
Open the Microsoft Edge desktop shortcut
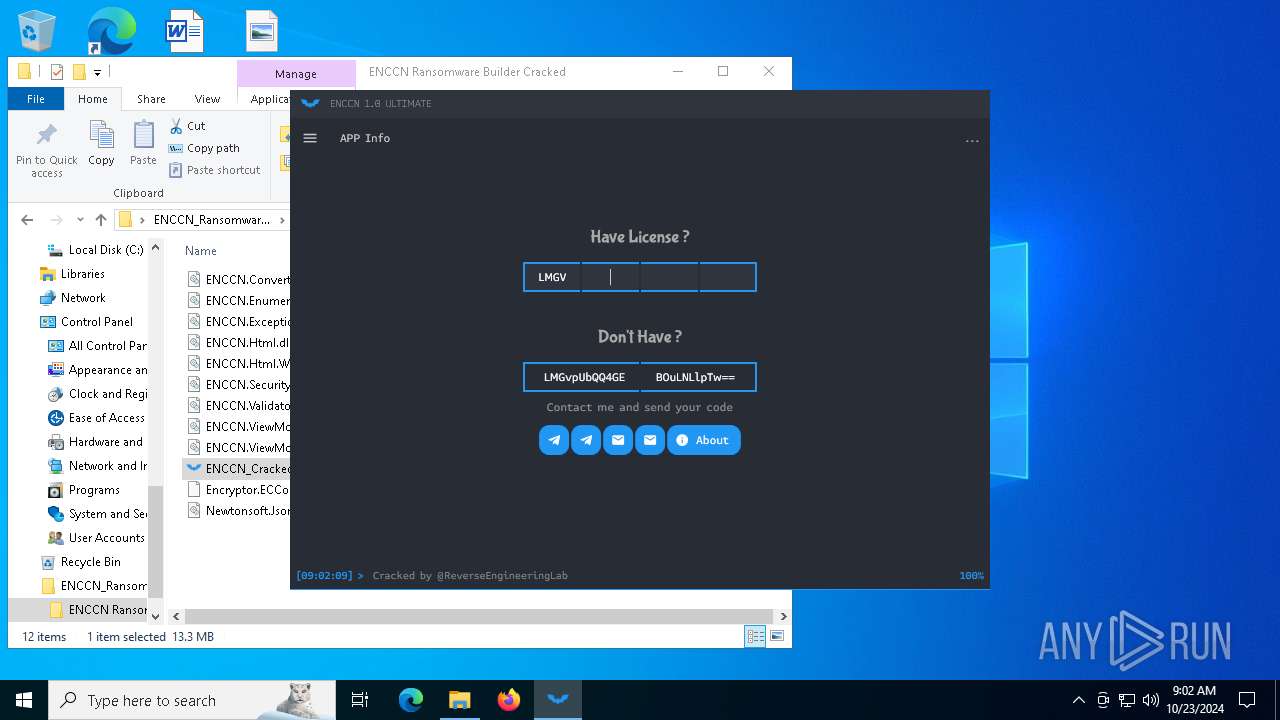tap(111, 31)
